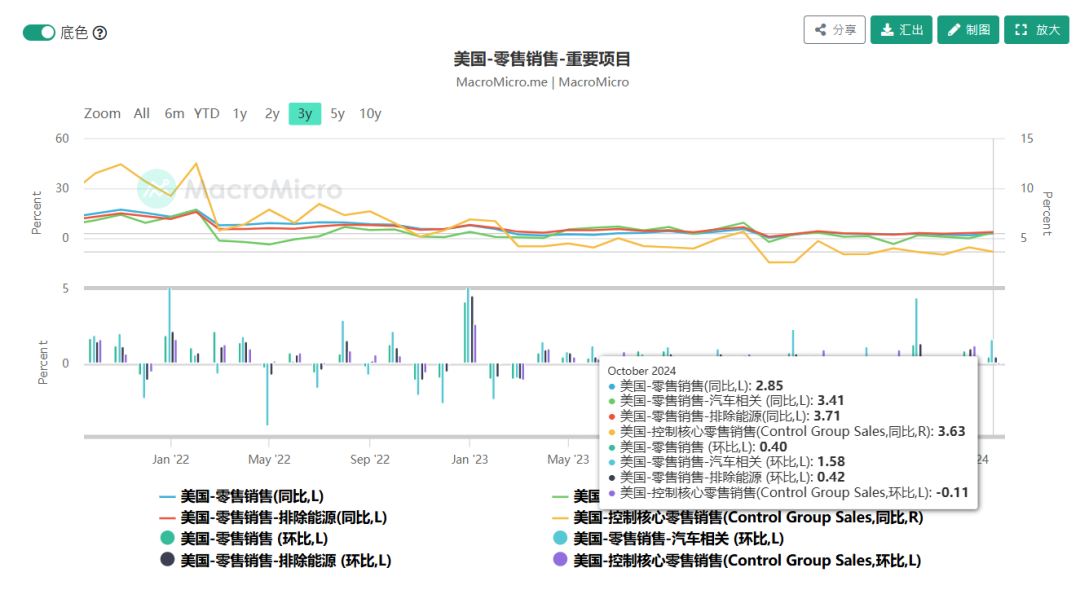Toggle 汽车相关 (环比,L) cyan dot legend
Viewport: 1080px width, 612px height.
[x=560, y=539]
